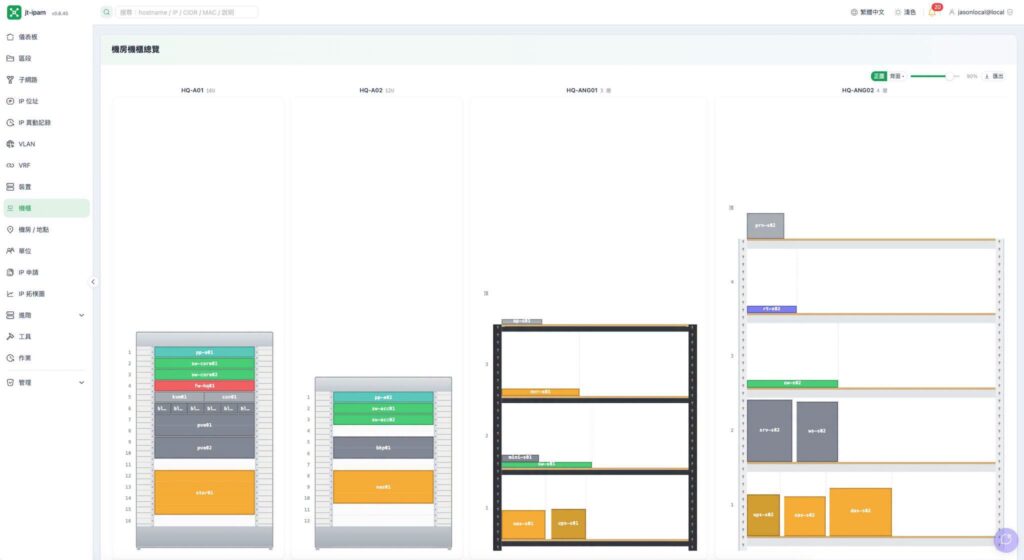1024x560 pixels.
Task: Open the 單位 units menu item
Action: coord(46,251)
